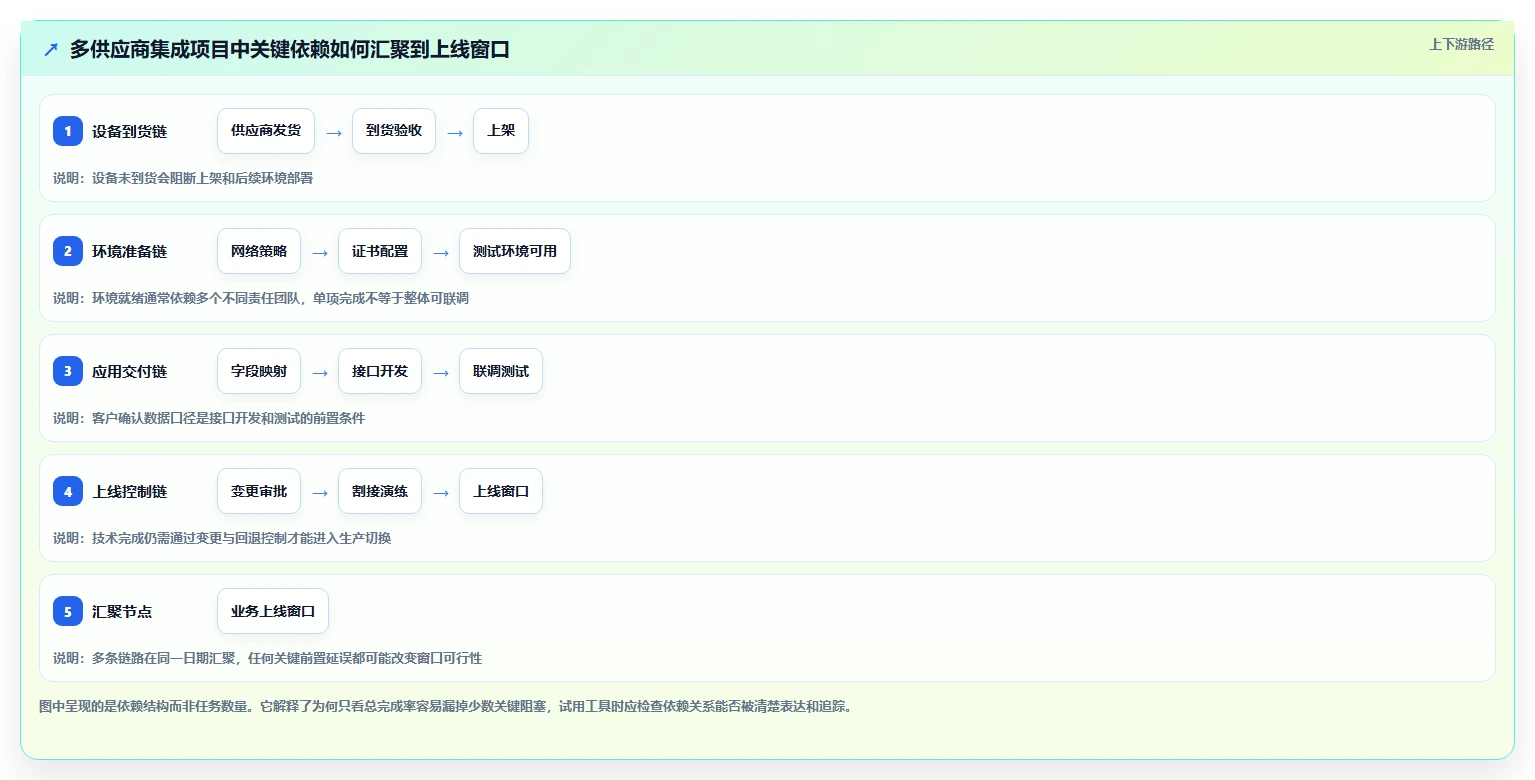Click the 多供应商集成项目 heading text
Screen dimensions: 1535x780
pyautogui.click(x=290, y=50)
